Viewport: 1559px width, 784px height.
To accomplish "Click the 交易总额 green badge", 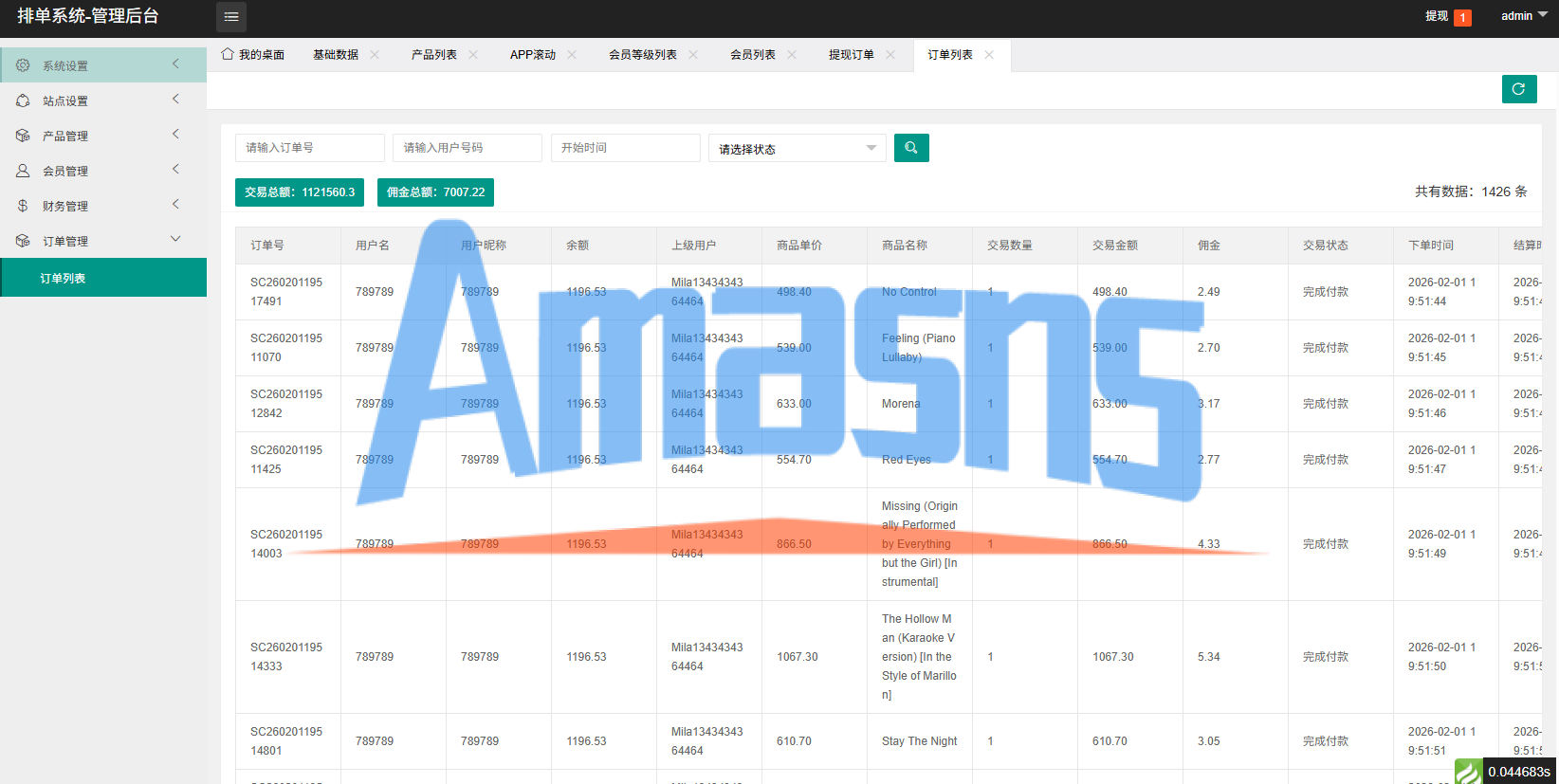I will [x=300, y=192].
